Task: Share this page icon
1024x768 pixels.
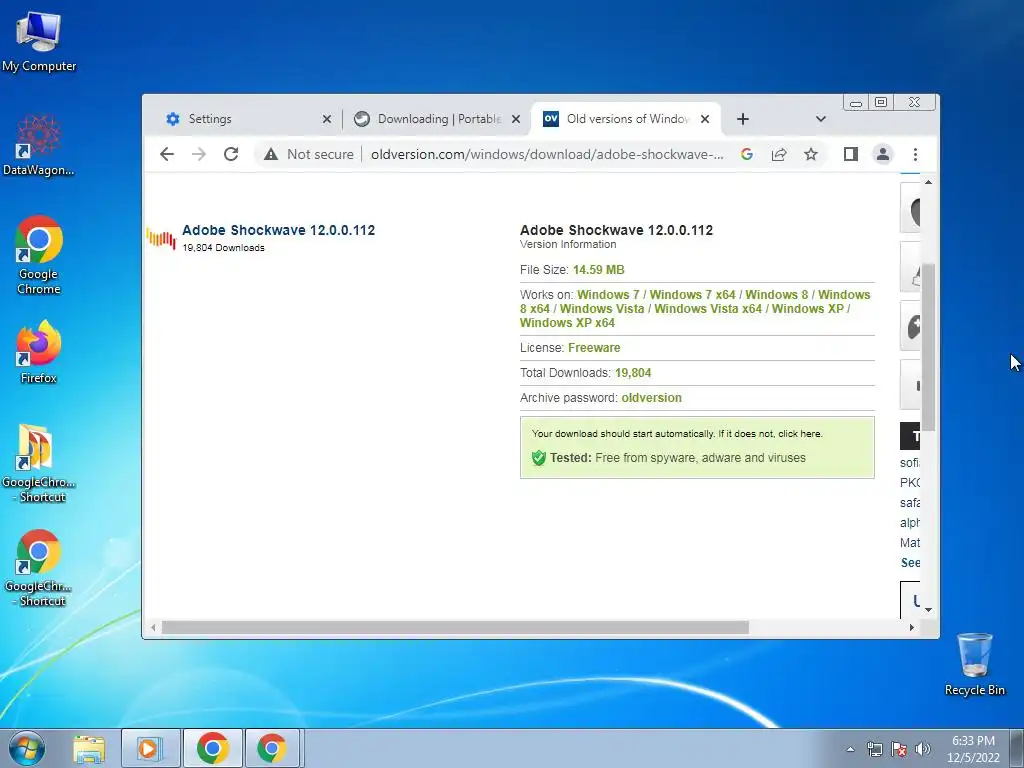Action: [x=778, y=154]
